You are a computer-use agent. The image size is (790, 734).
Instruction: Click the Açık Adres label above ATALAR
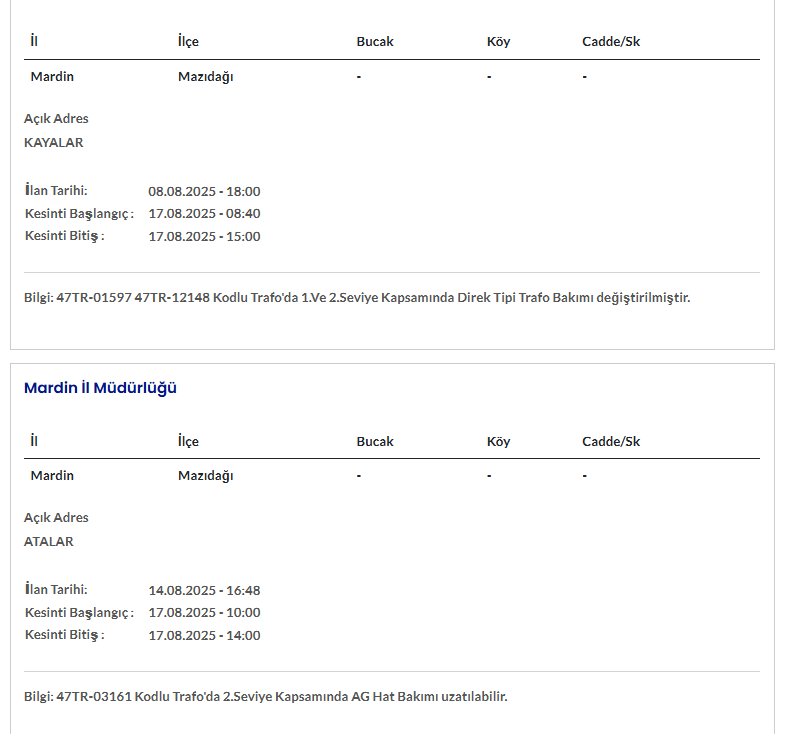tap(56, 517)
